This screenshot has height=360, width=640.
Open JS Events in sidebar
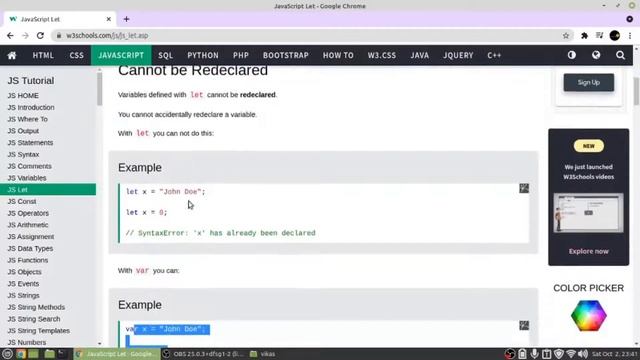point(23,284)
